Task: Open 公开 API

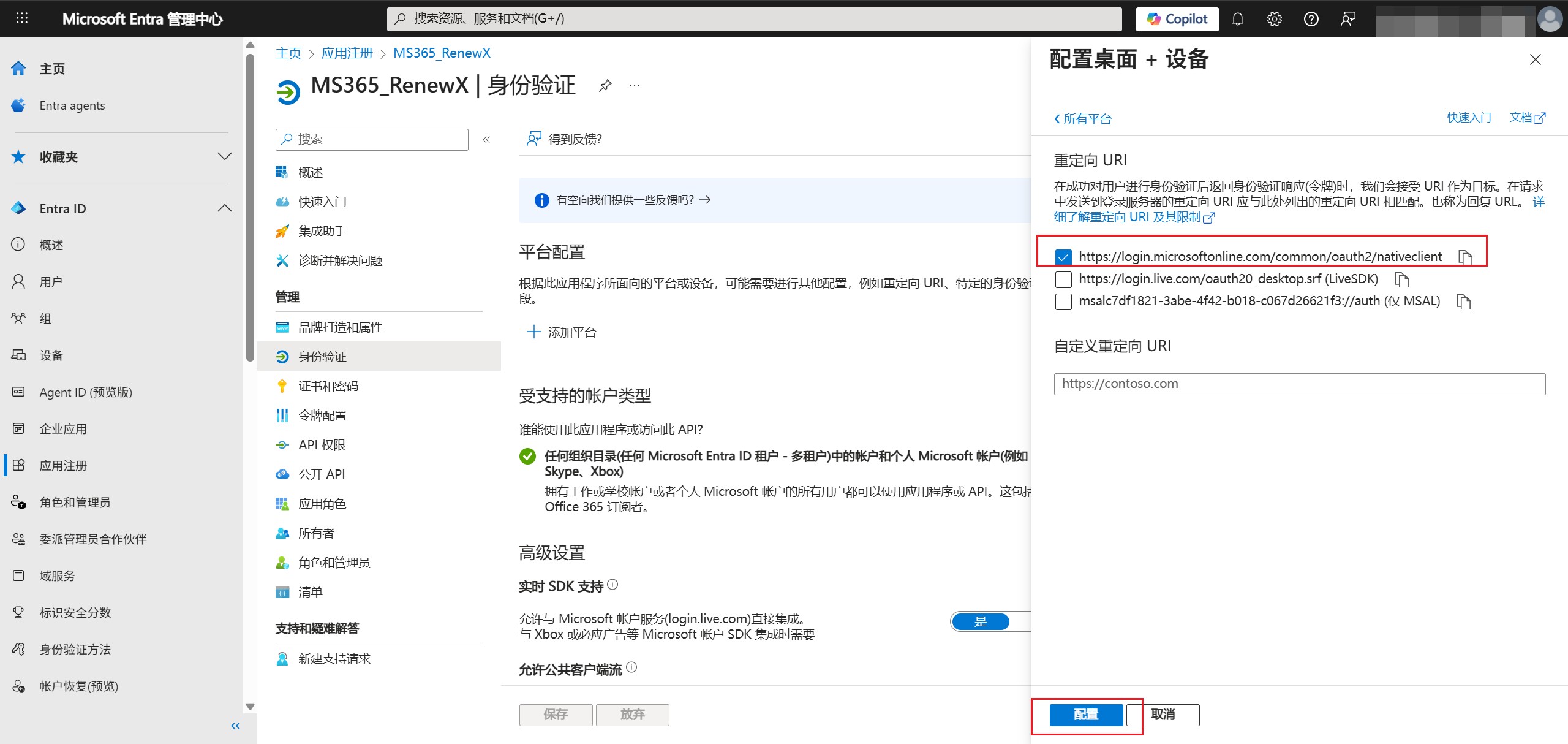Action: pos(322,474)
